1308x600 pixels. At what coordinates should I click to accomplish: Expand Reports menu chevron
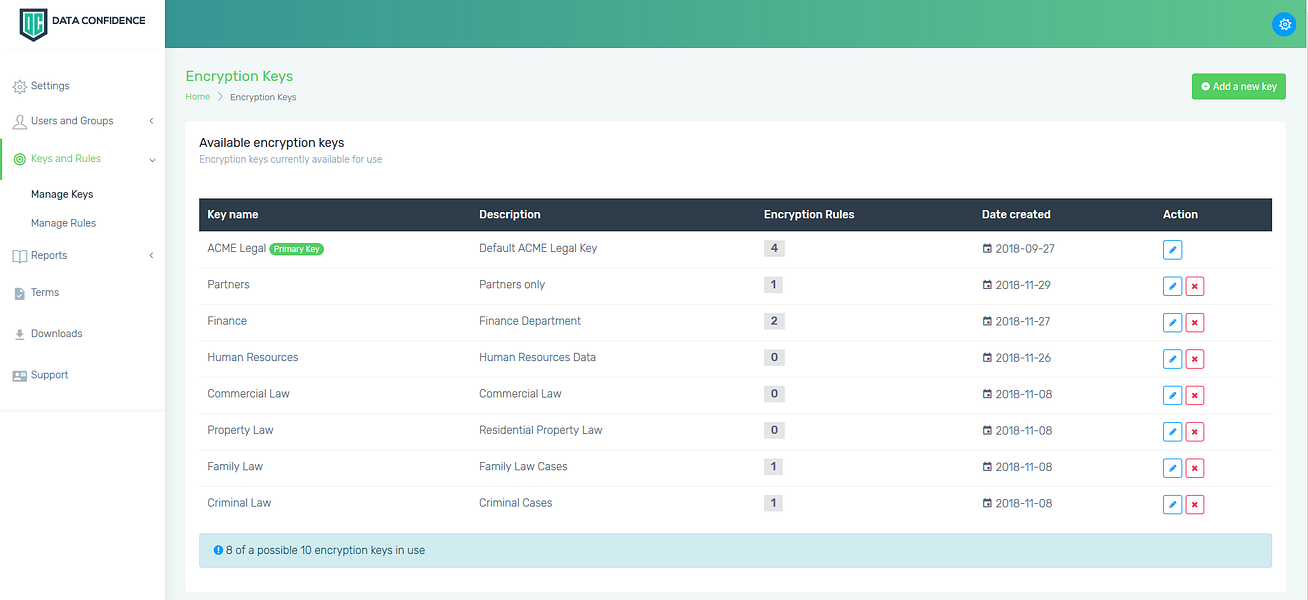tap(151, 256)
